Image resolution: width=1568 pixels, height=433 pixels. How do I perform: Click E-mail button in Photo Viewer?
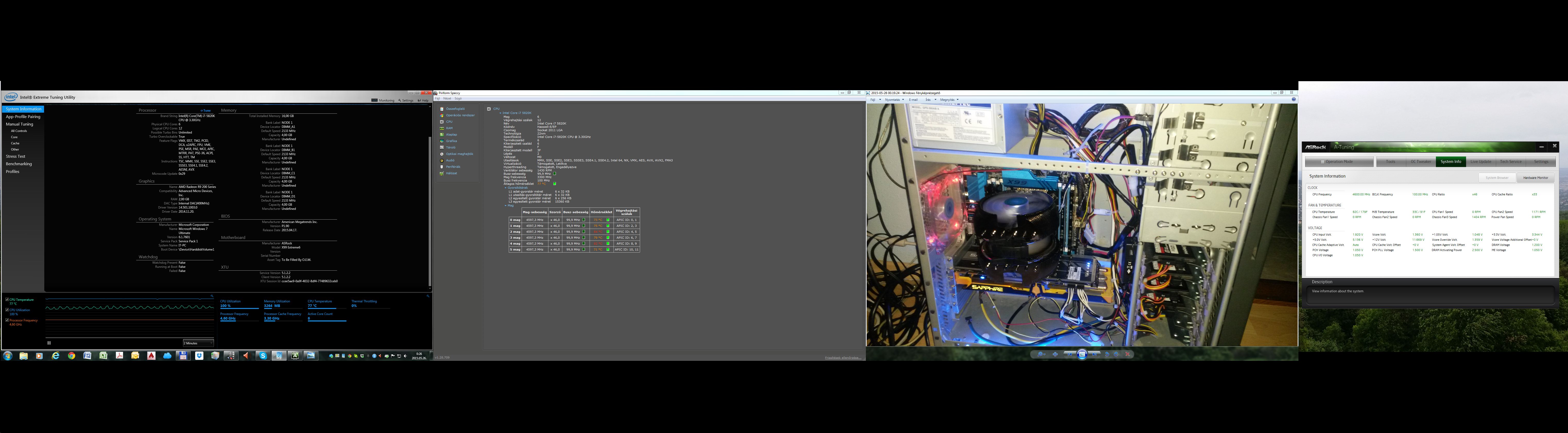click(914, 100)
